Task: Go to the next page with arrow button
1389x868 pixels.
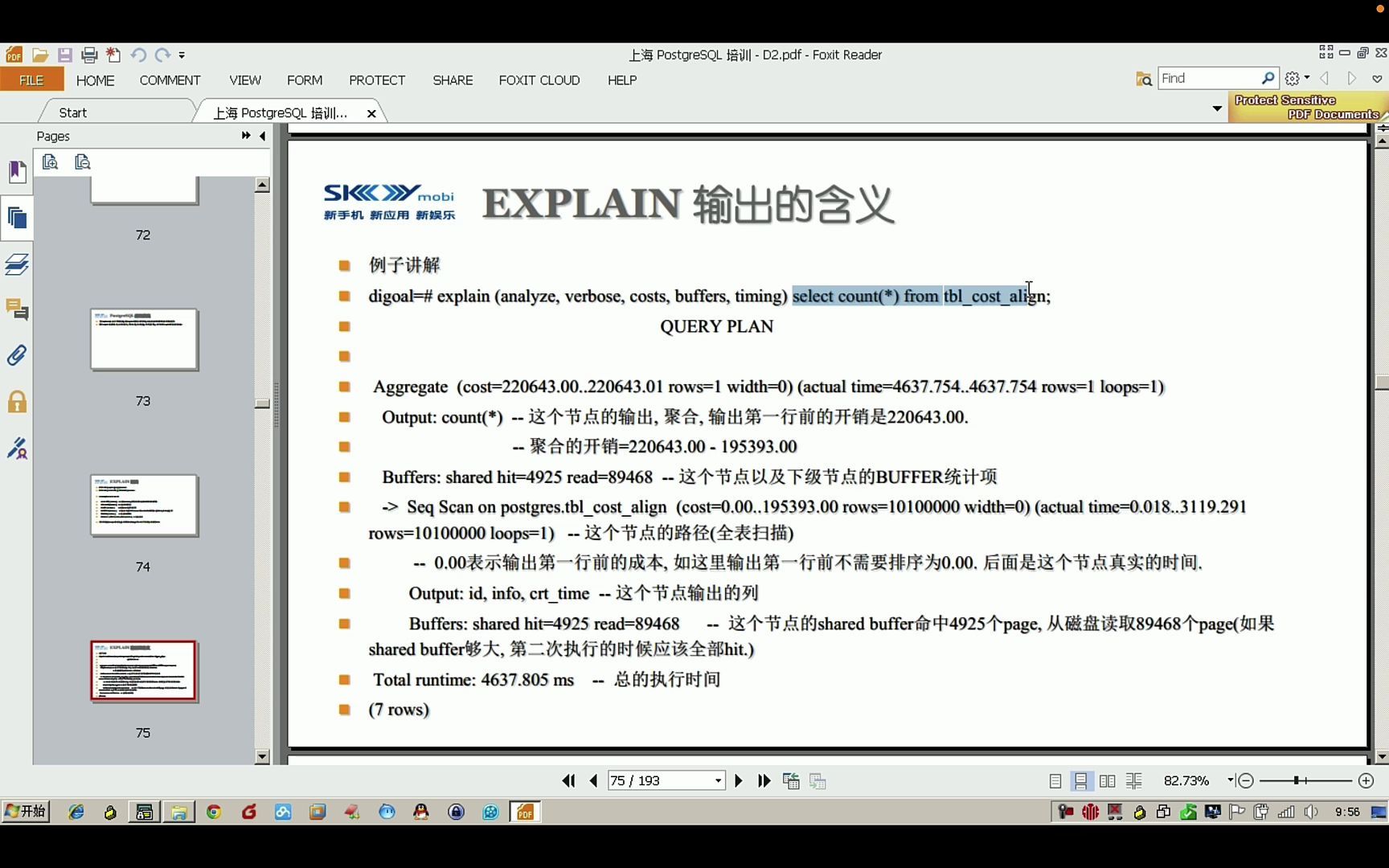Action: (738, 780)
